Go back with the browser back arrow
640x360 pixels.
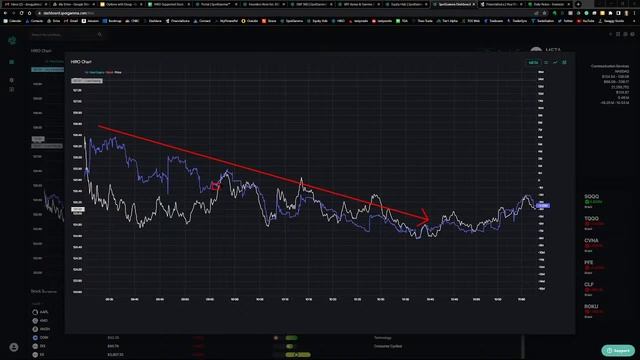coord(5,13)
